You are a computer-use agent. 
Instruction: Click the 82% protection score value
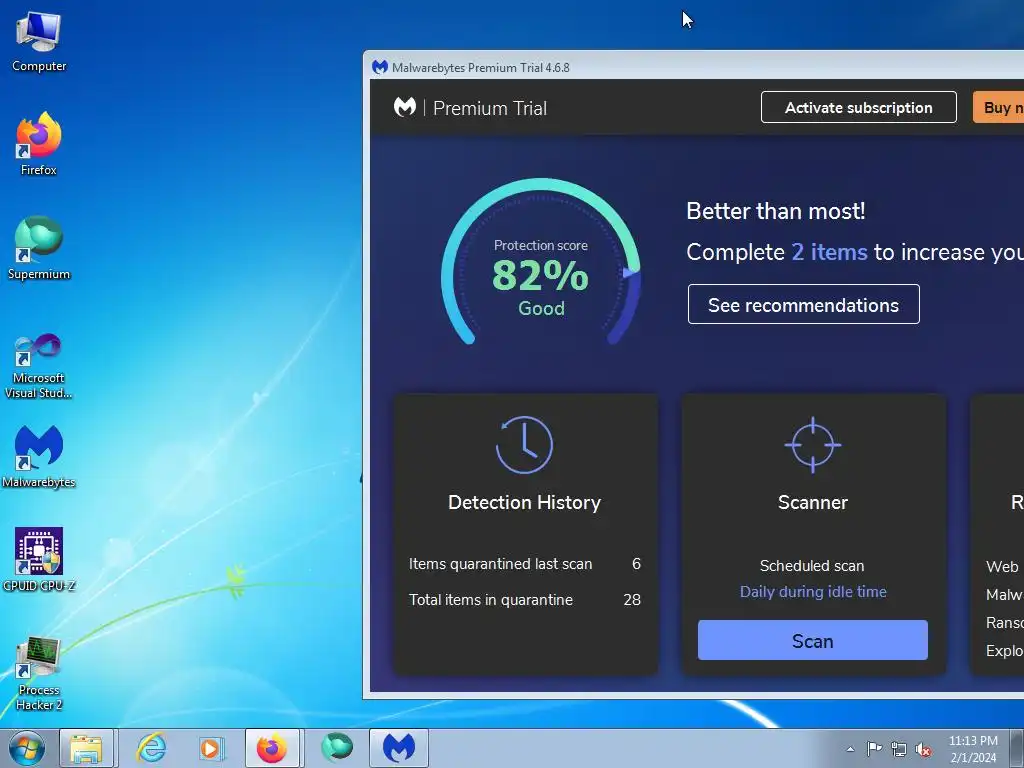tap(541, 275)
